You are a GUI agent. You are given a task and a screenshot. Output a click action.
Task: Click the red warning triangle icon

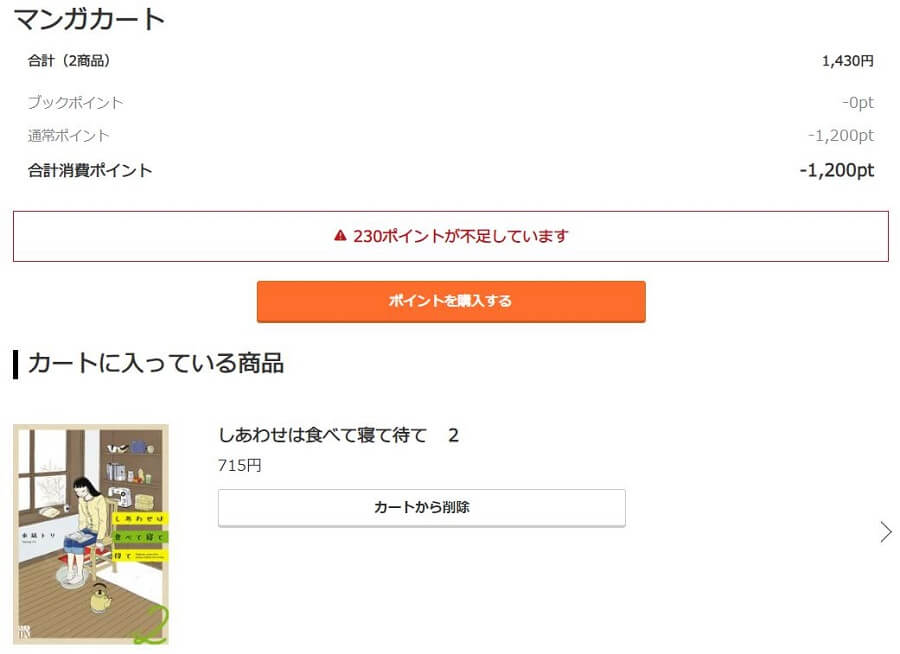pos(340,235)
